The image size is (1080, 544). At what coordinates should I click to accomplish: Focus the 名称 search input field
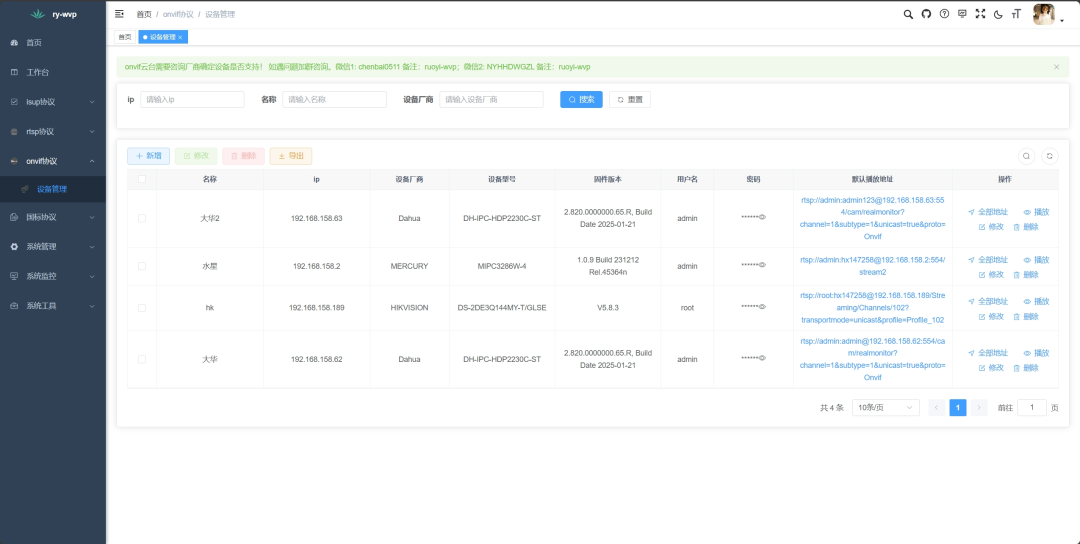334,99
